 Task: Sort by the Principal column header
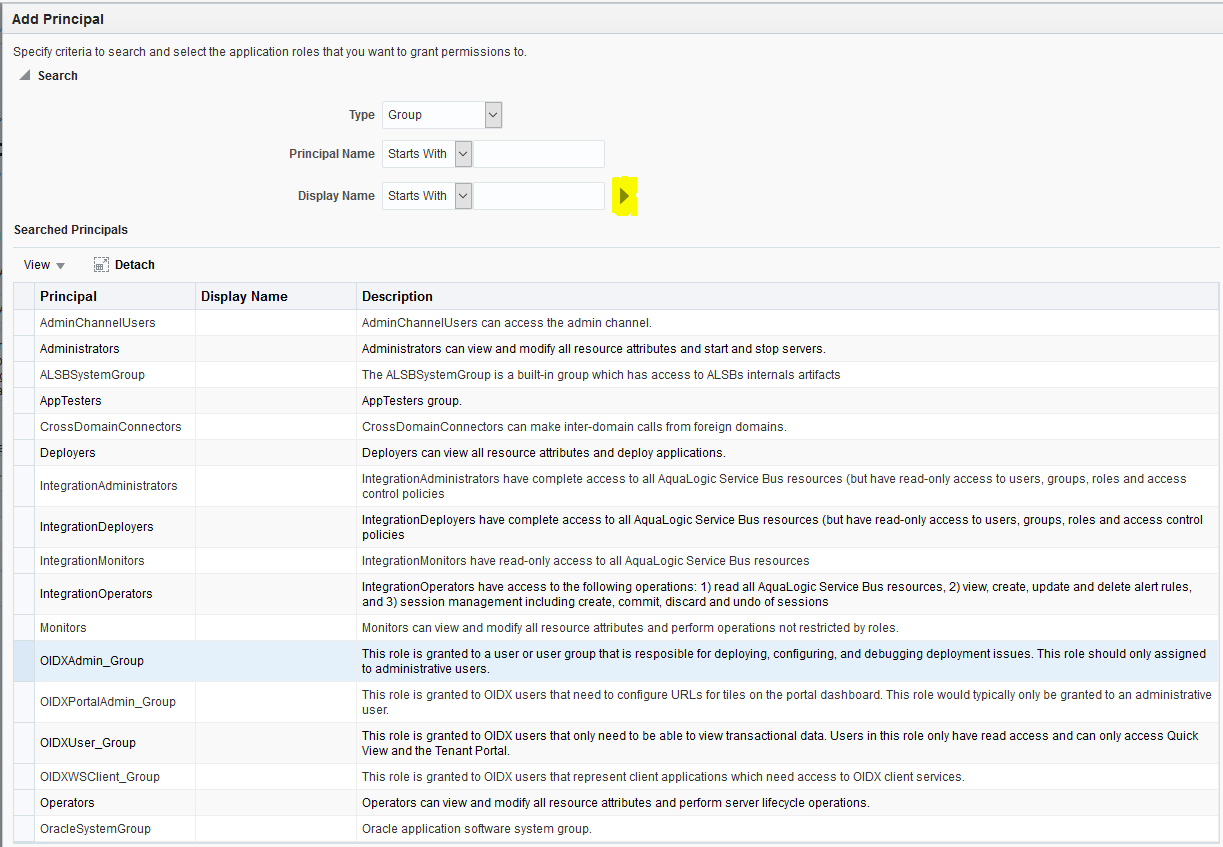point(66,296)
